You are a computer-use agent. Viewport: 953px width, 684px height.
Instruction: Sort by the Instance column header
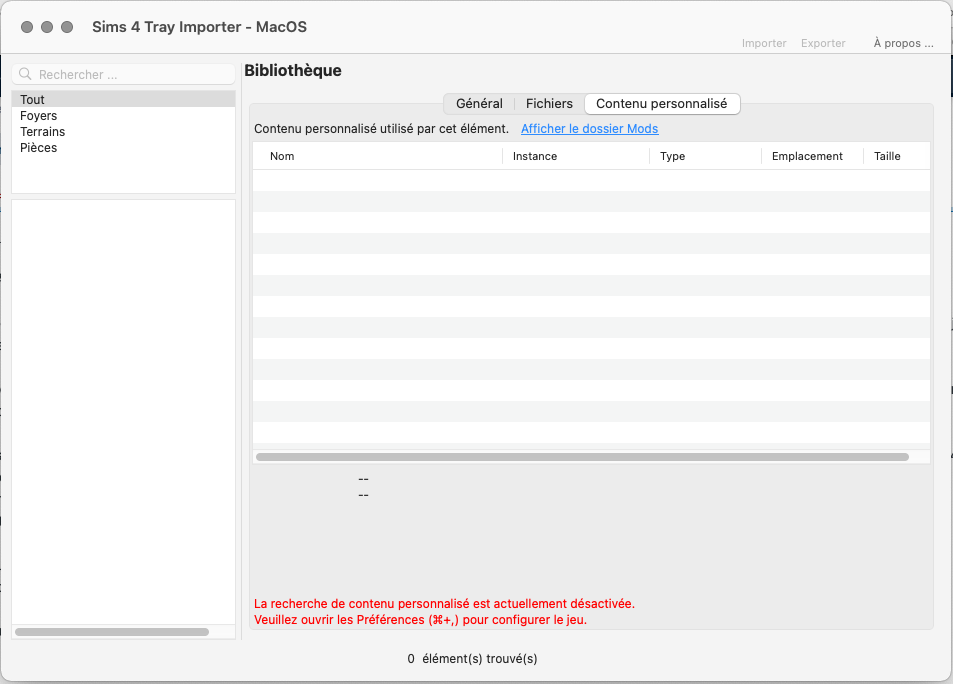coord(576,156)
